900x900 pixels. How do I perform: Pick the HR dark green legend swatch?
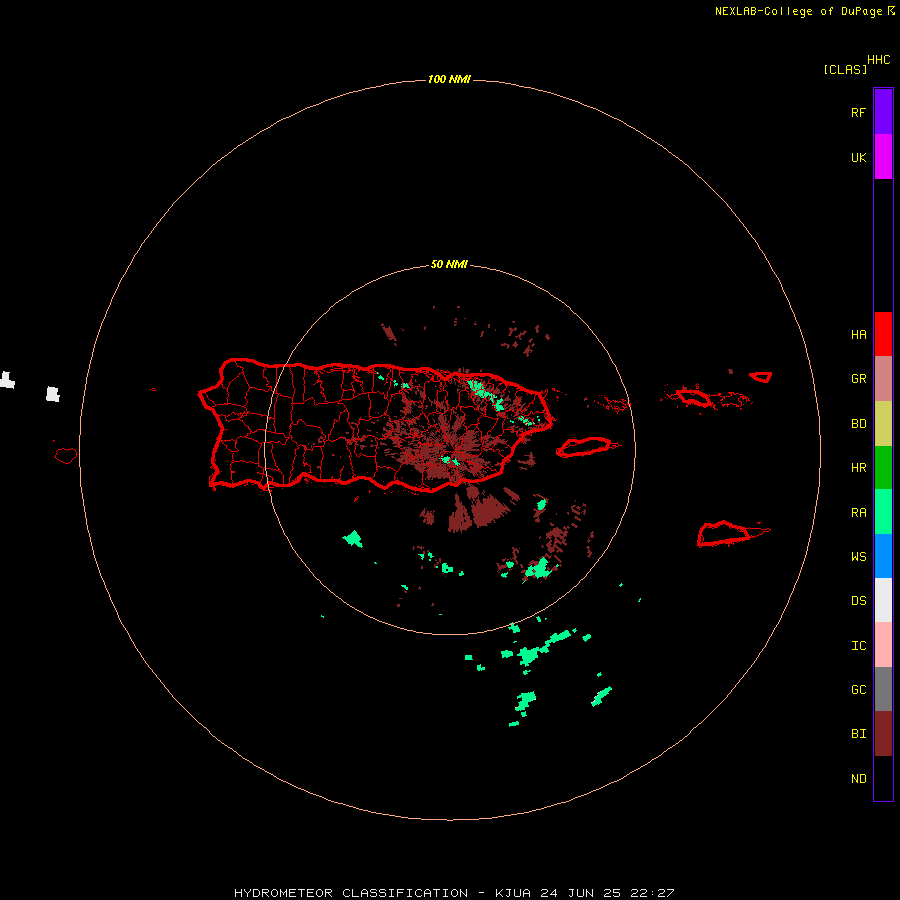(x=883, y=468)
